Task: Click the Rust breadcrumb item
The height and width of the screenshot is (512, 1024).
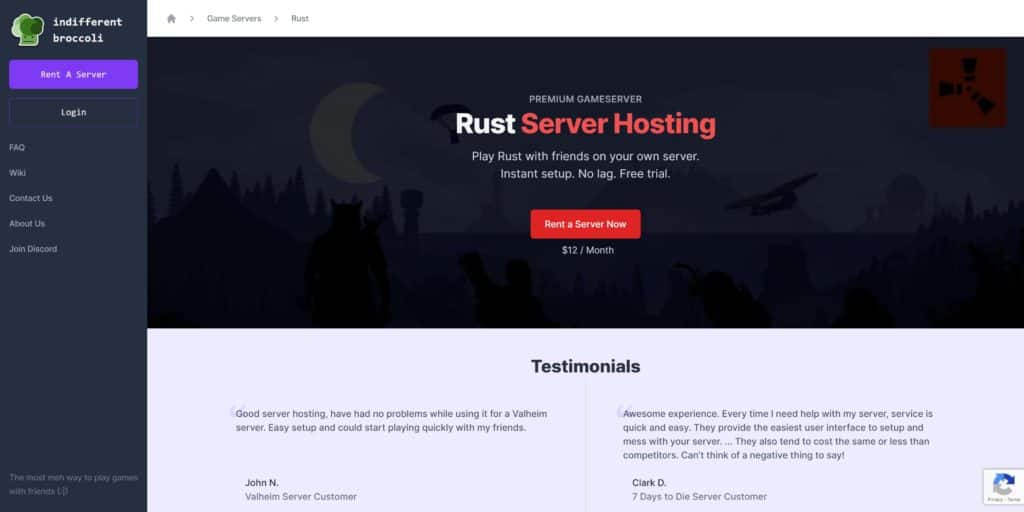Action: coord(300,18)
